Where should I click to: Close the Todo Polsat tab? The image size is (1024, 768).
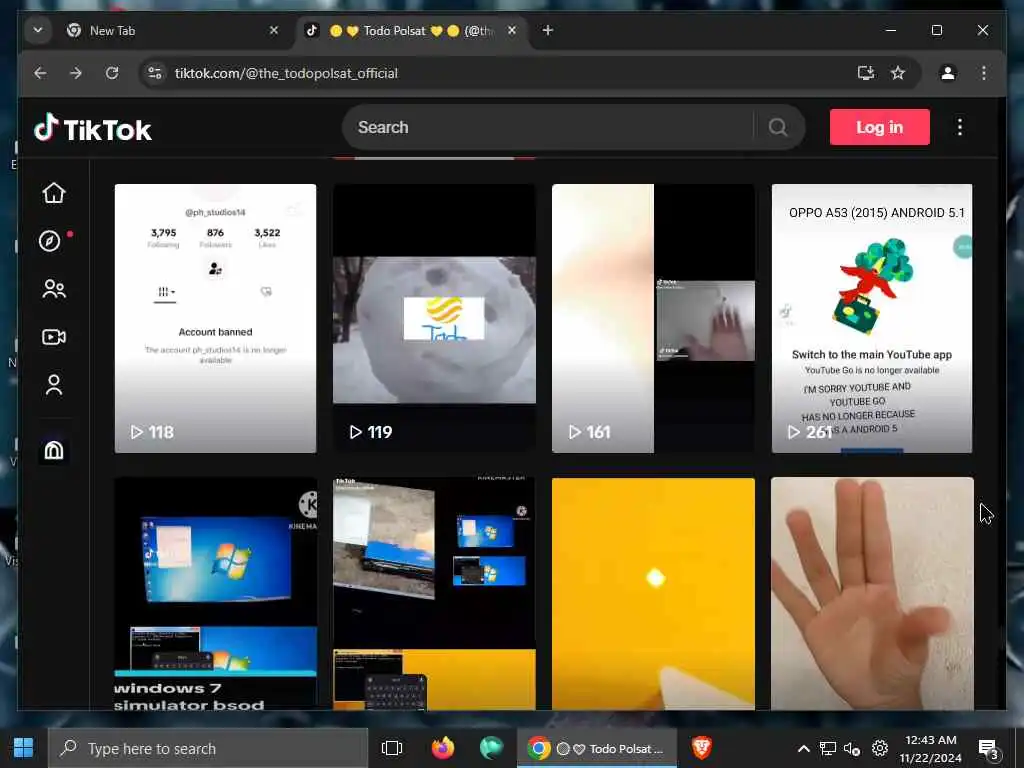tap(512, 30)
